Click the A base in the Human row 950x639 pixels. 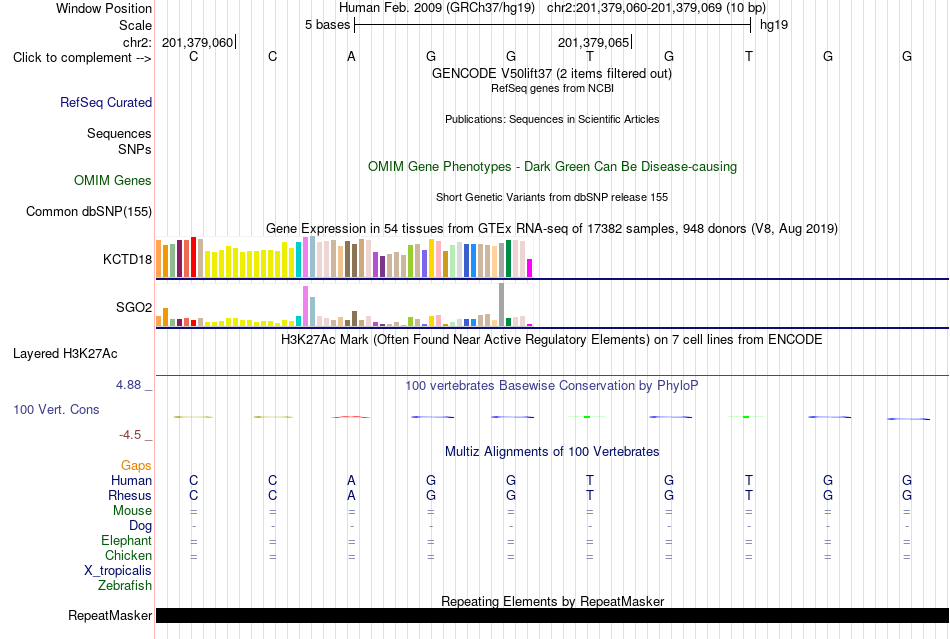(x=351, y=481)
